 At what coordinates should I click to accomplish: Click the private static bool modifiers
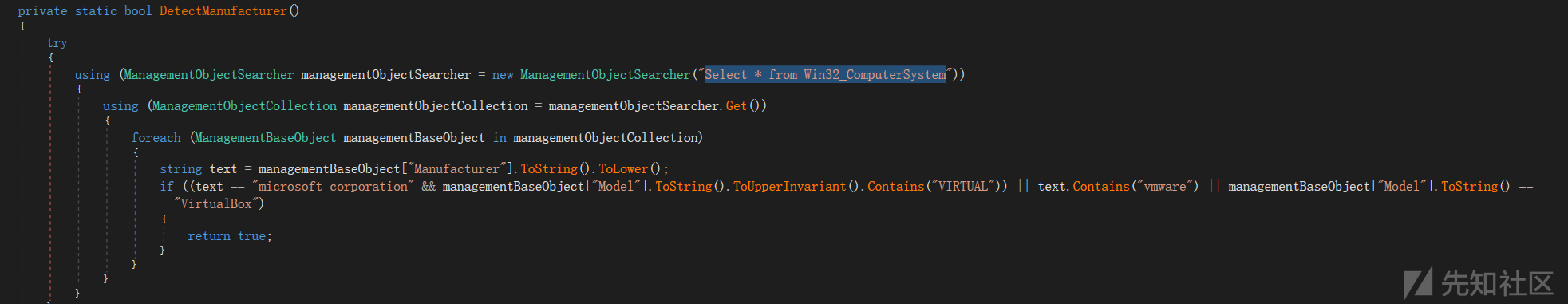coord(85,11)
